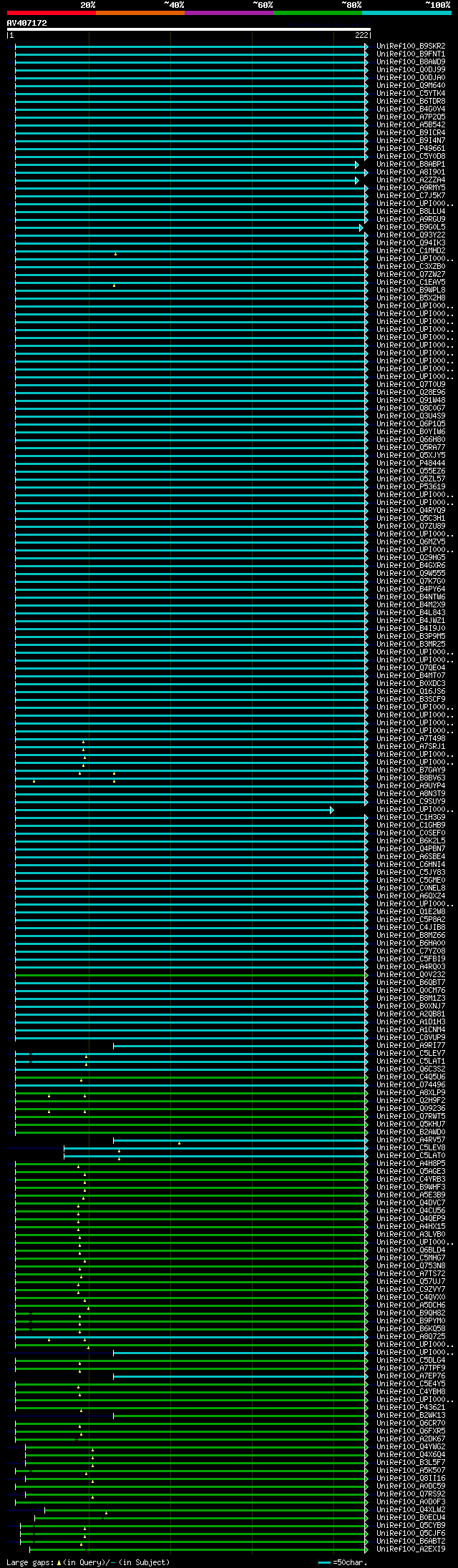Click the Large gaps legend text
Image resolution: width=458 pixels, height=1568 pixels.
tap(30, 1563)
